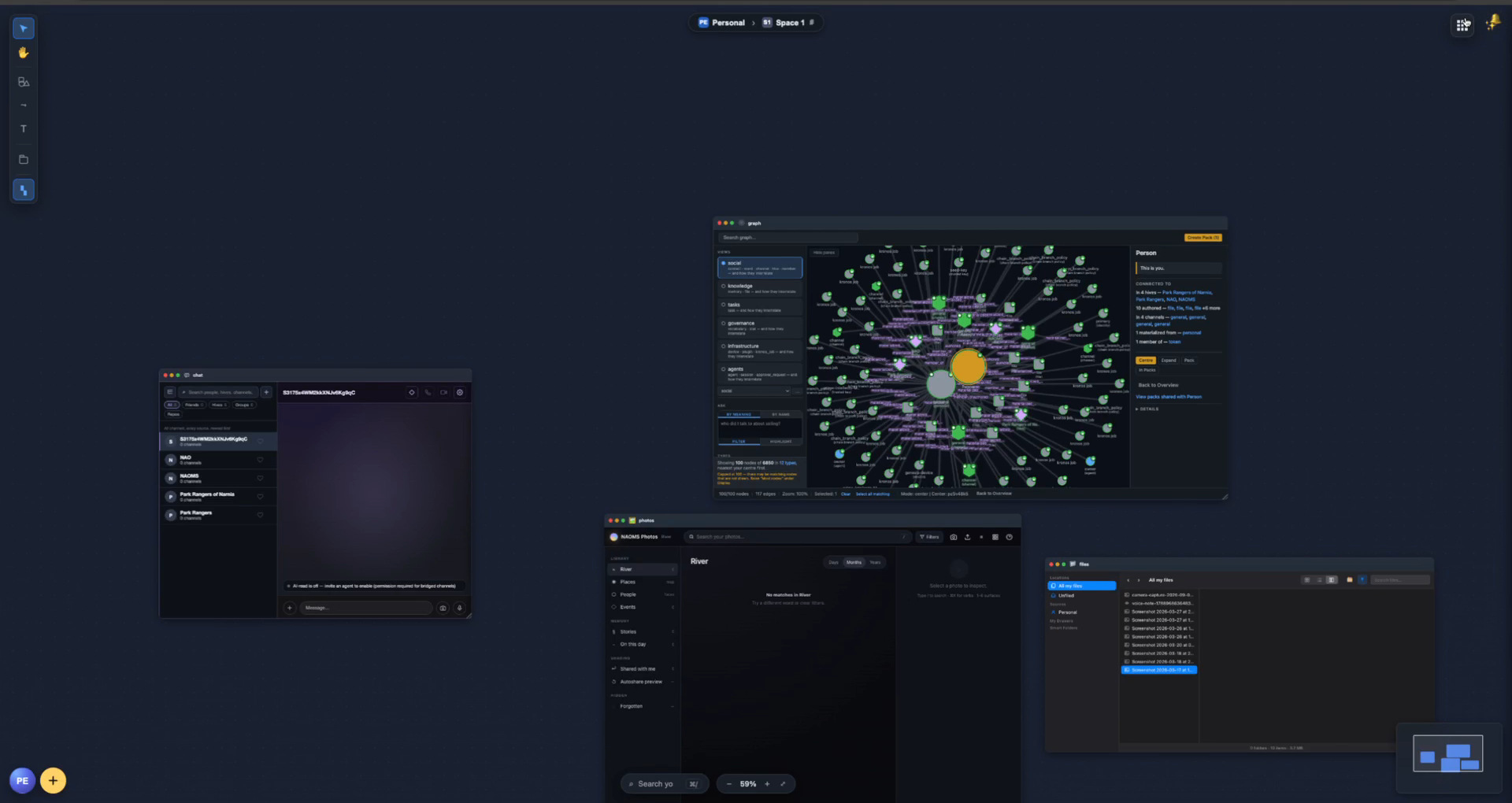The width and height of the screenshot is (1512, 803).
Task: Click the Create Pack button in graph
Action: pos(1203,238)
